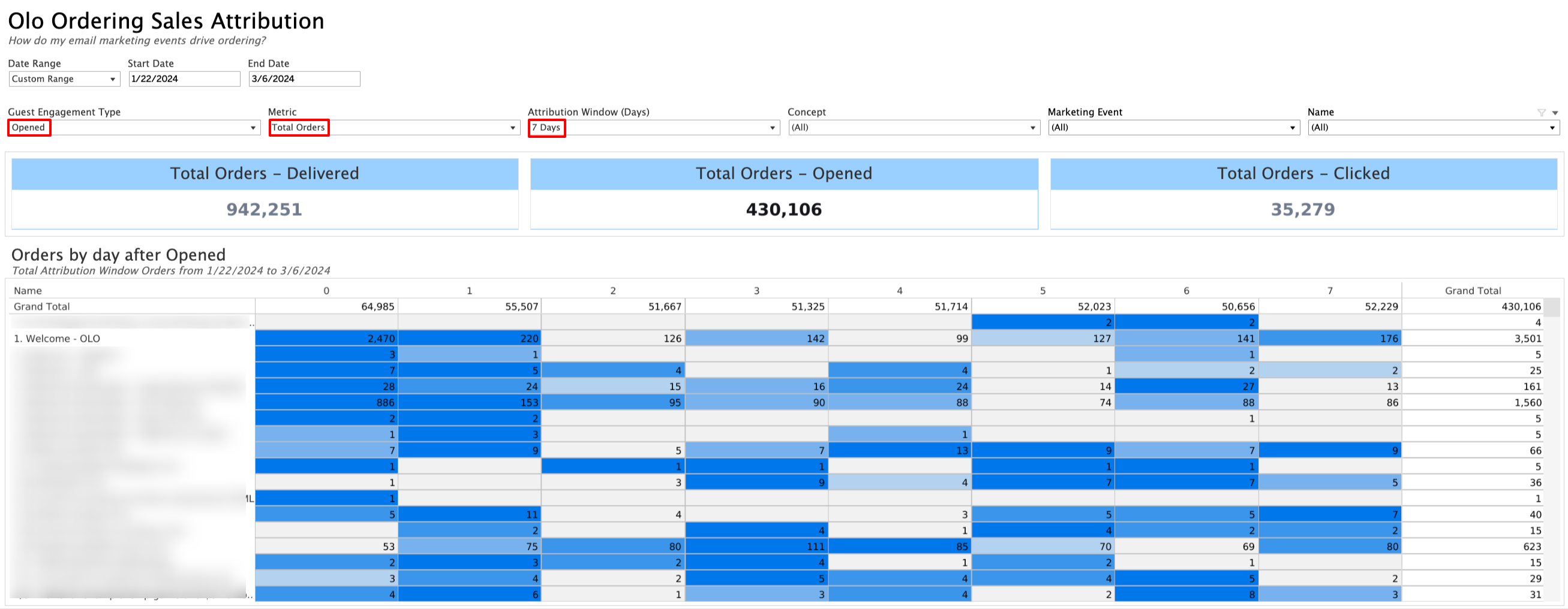
Task: Click the 51,667 grand total cell
Action: coord(613,307)
